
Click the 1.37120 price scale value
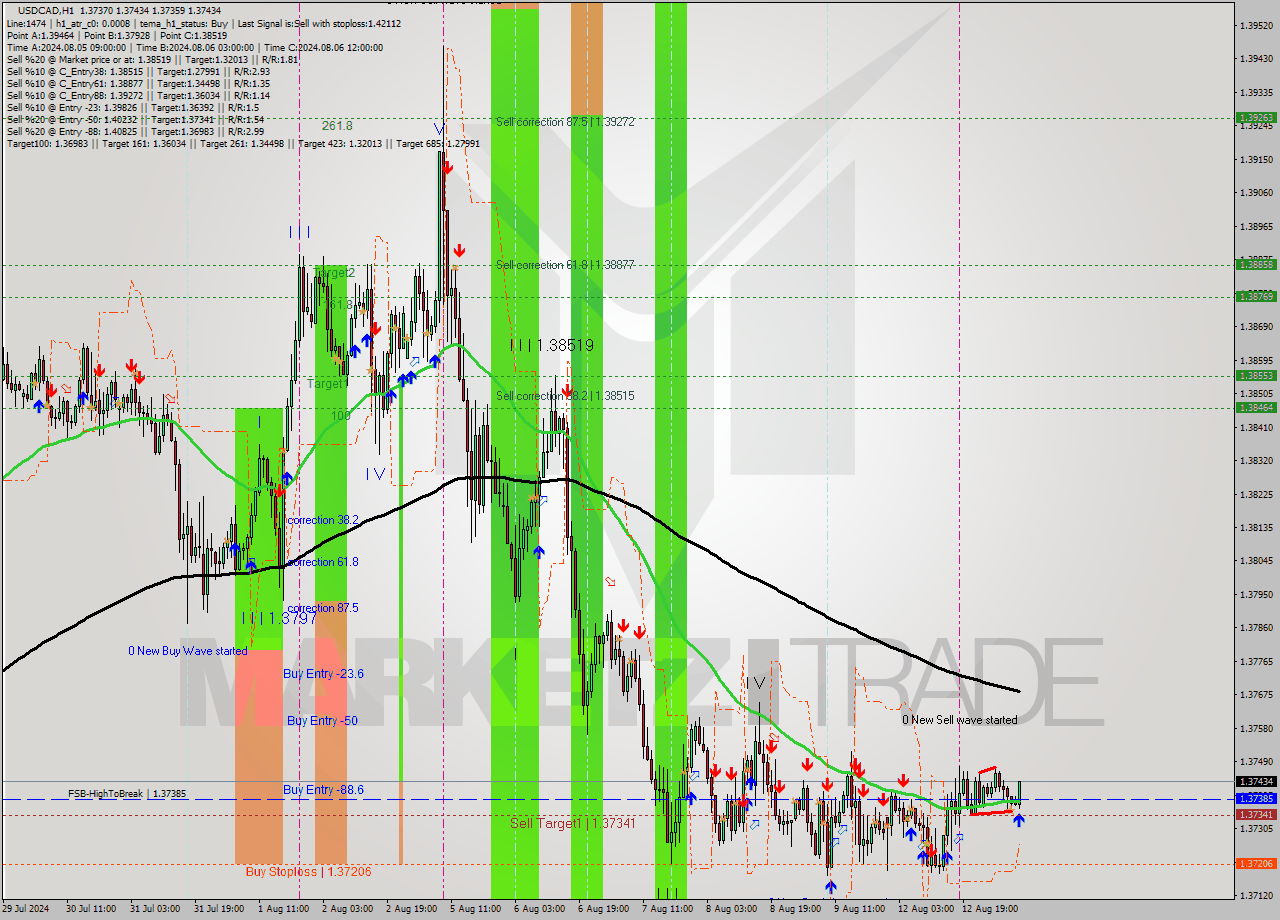tap(1256, 895)
